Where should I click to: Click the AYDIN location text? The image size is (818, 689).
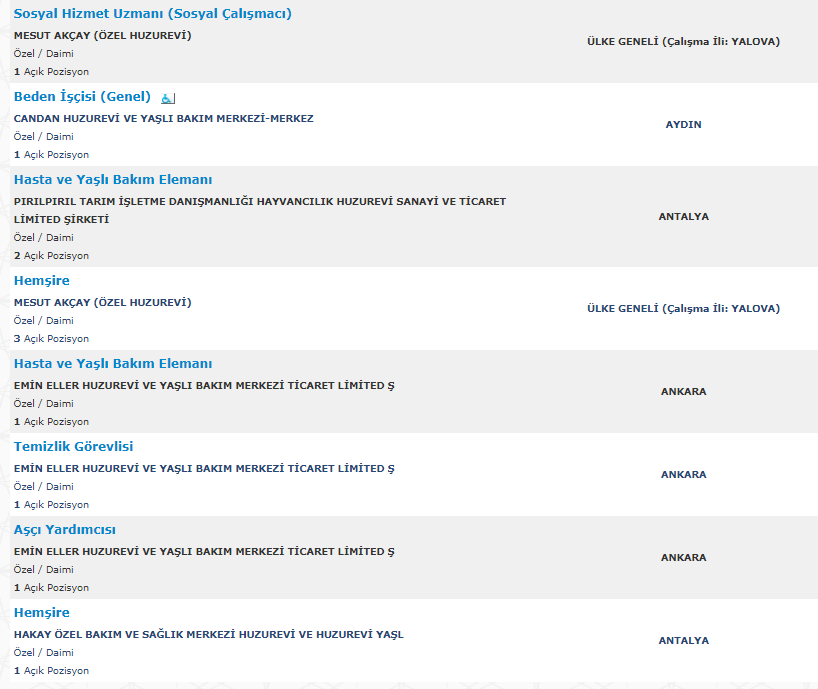[683, 125]
